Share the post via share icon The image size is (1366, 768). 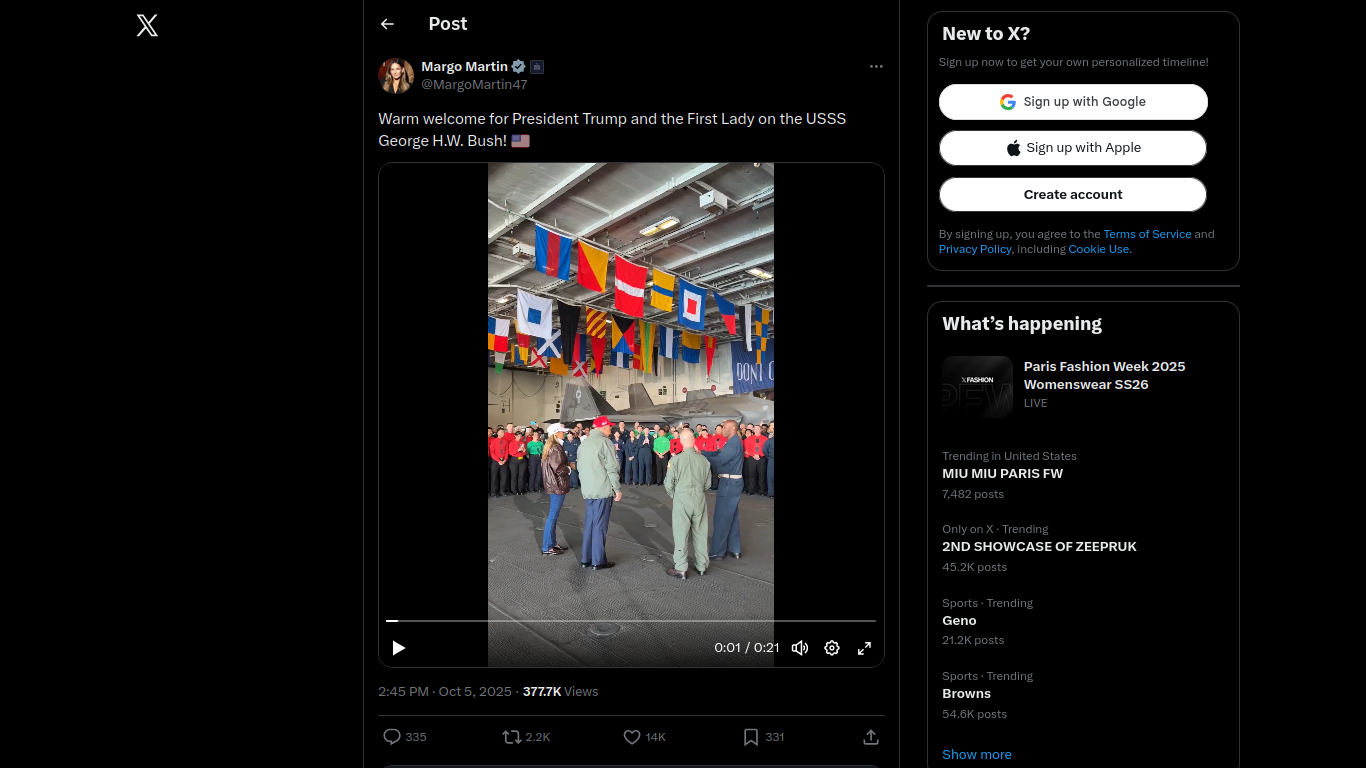pyautogui.click(x=871, y=737)
